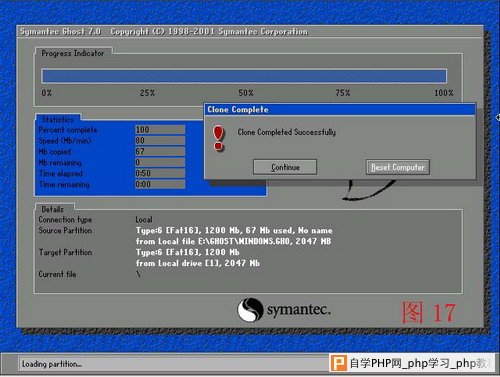Click the 'Mb copied' label

point(55,152)
